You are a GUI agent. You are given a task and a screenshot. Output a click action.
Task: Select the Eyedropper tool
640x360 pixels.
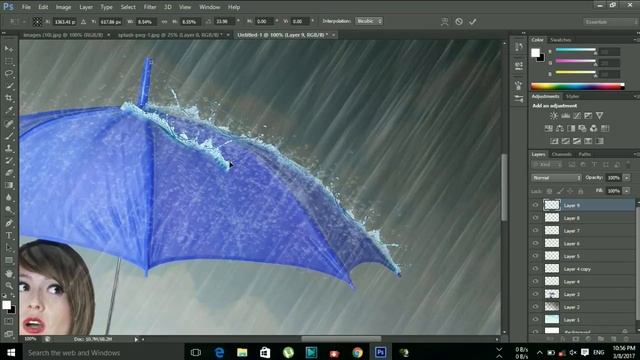[9, 110]
